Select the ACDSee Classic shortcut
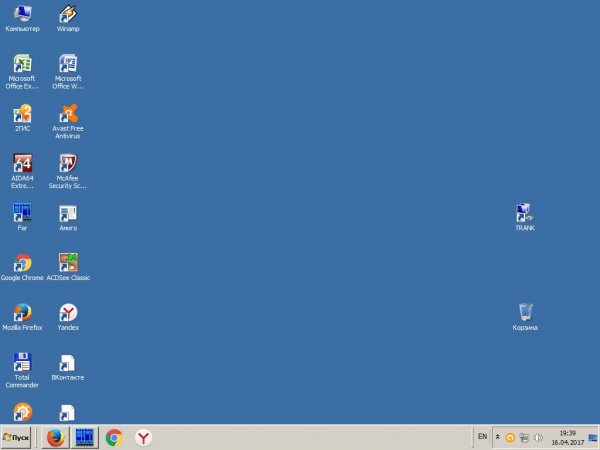Screen dimensions: 600x450 point(68,263)
